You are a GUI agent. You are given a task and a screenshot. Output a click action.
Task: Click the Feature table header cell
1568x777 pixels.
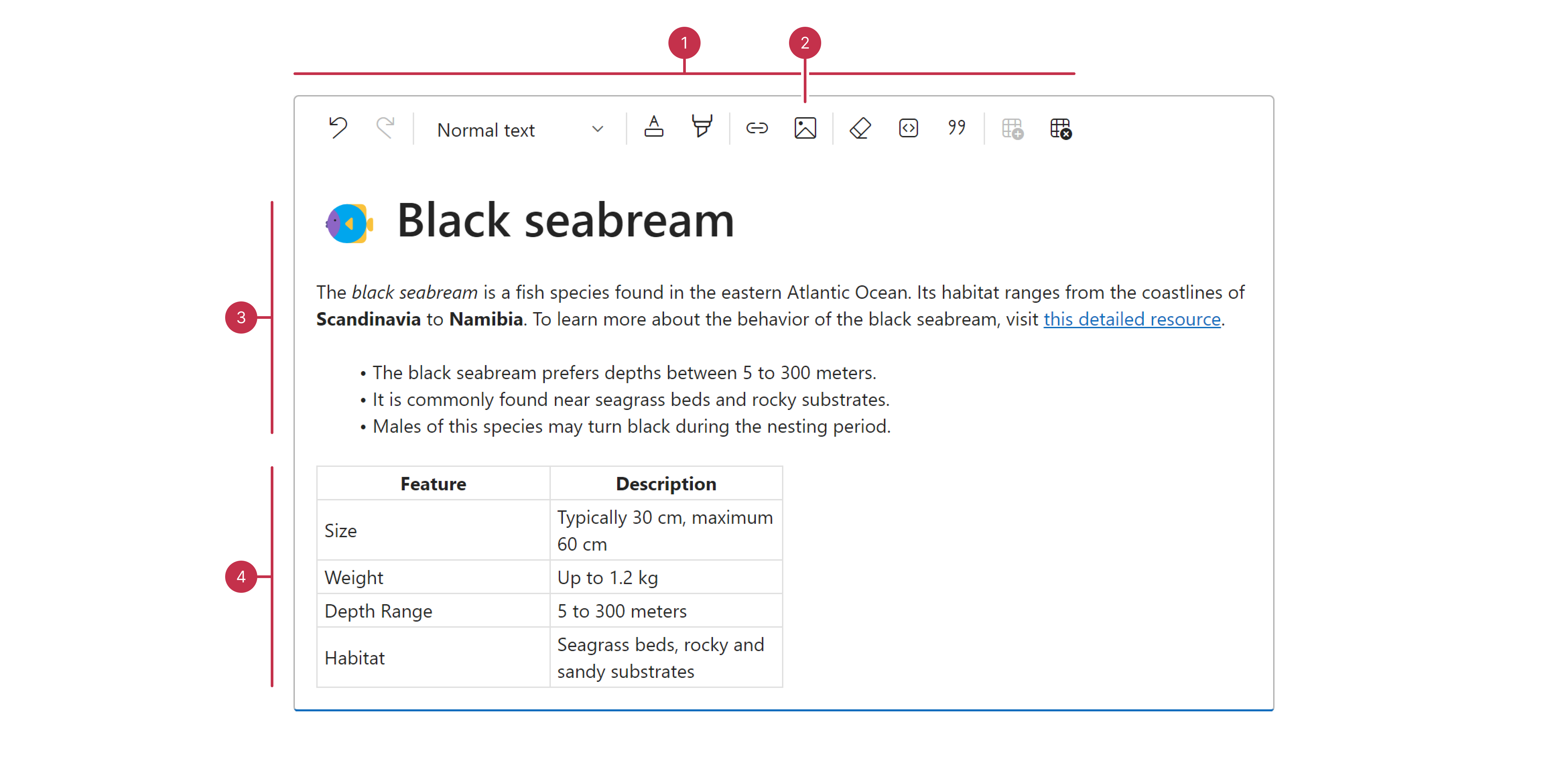point(433,483)
